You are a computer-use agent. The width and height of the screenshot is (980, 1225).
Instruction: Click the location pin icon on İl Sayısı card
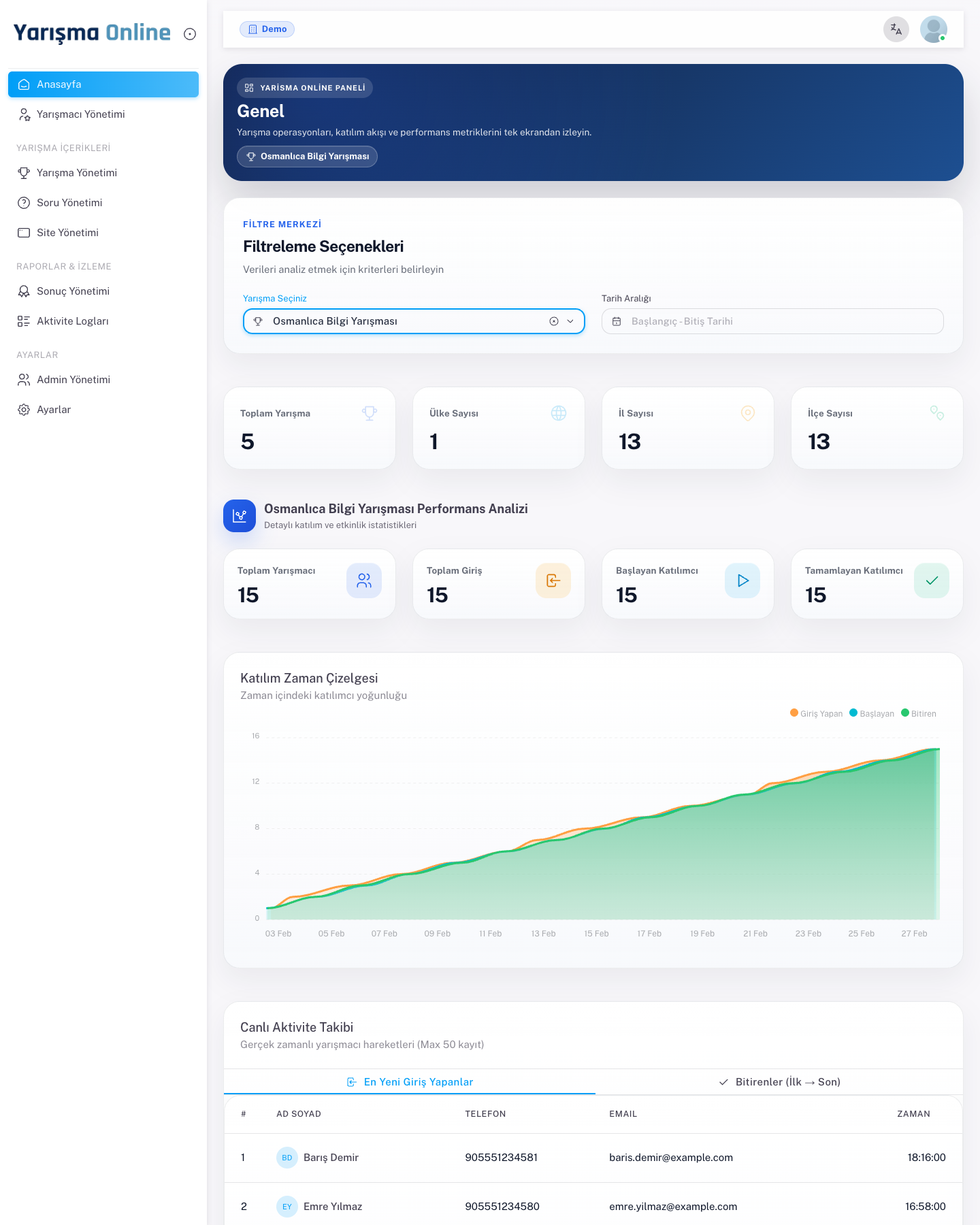click(x=748, y=413)
